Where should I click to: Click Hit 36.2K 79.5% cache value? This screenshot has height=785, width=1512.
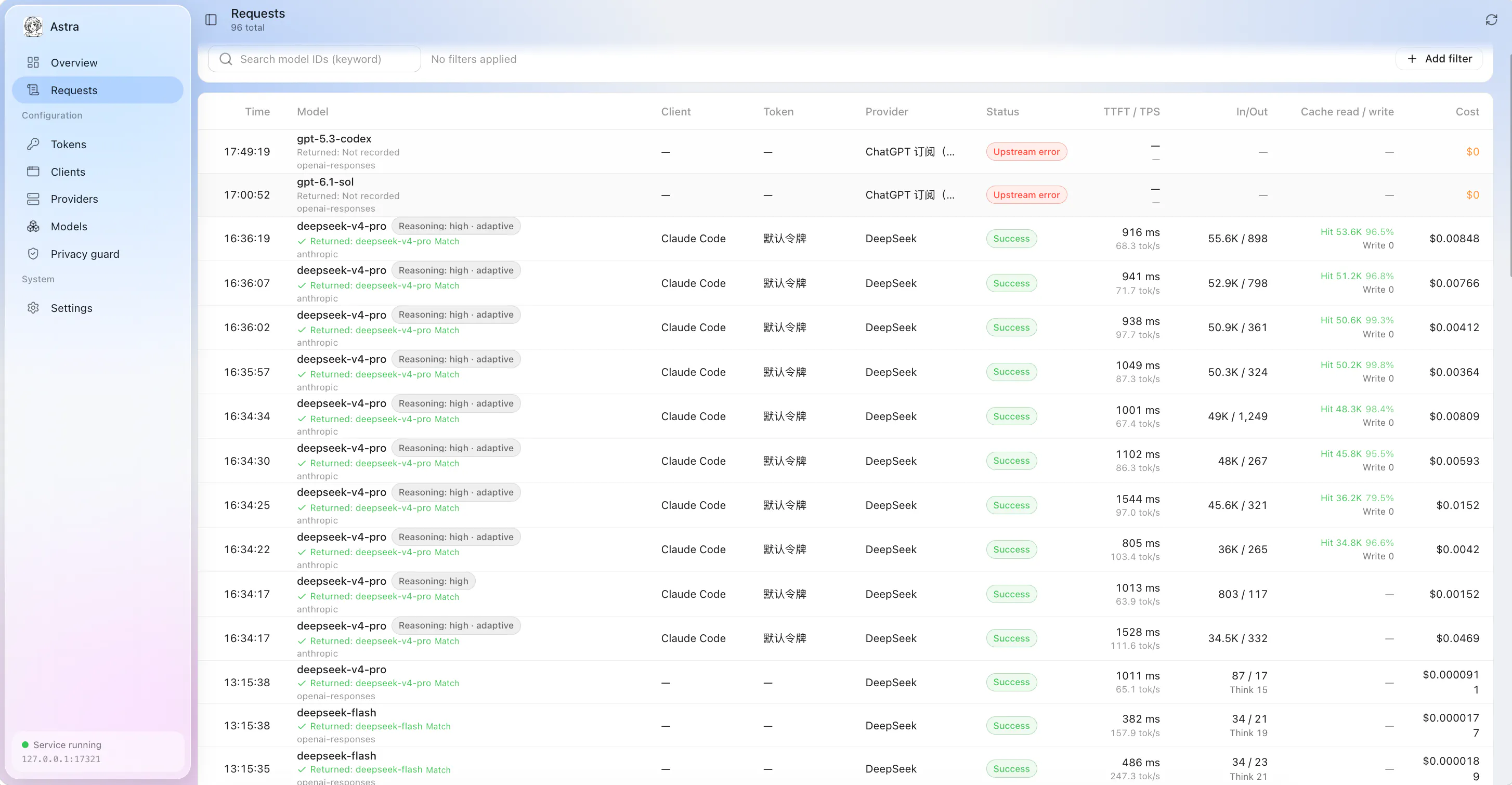tap(1357, 498)
